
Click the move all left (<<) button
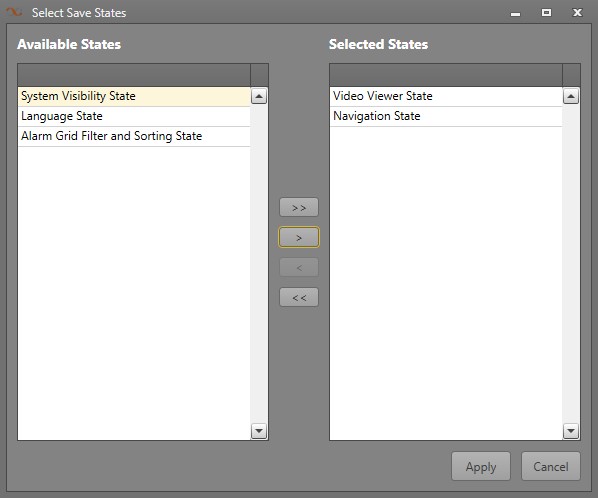point(299,297)
